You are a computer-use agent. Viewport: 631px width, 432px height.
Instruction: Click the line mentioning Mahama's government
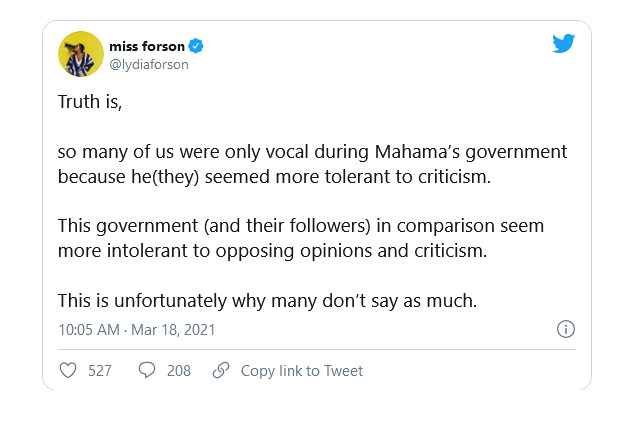coord(312,152)
